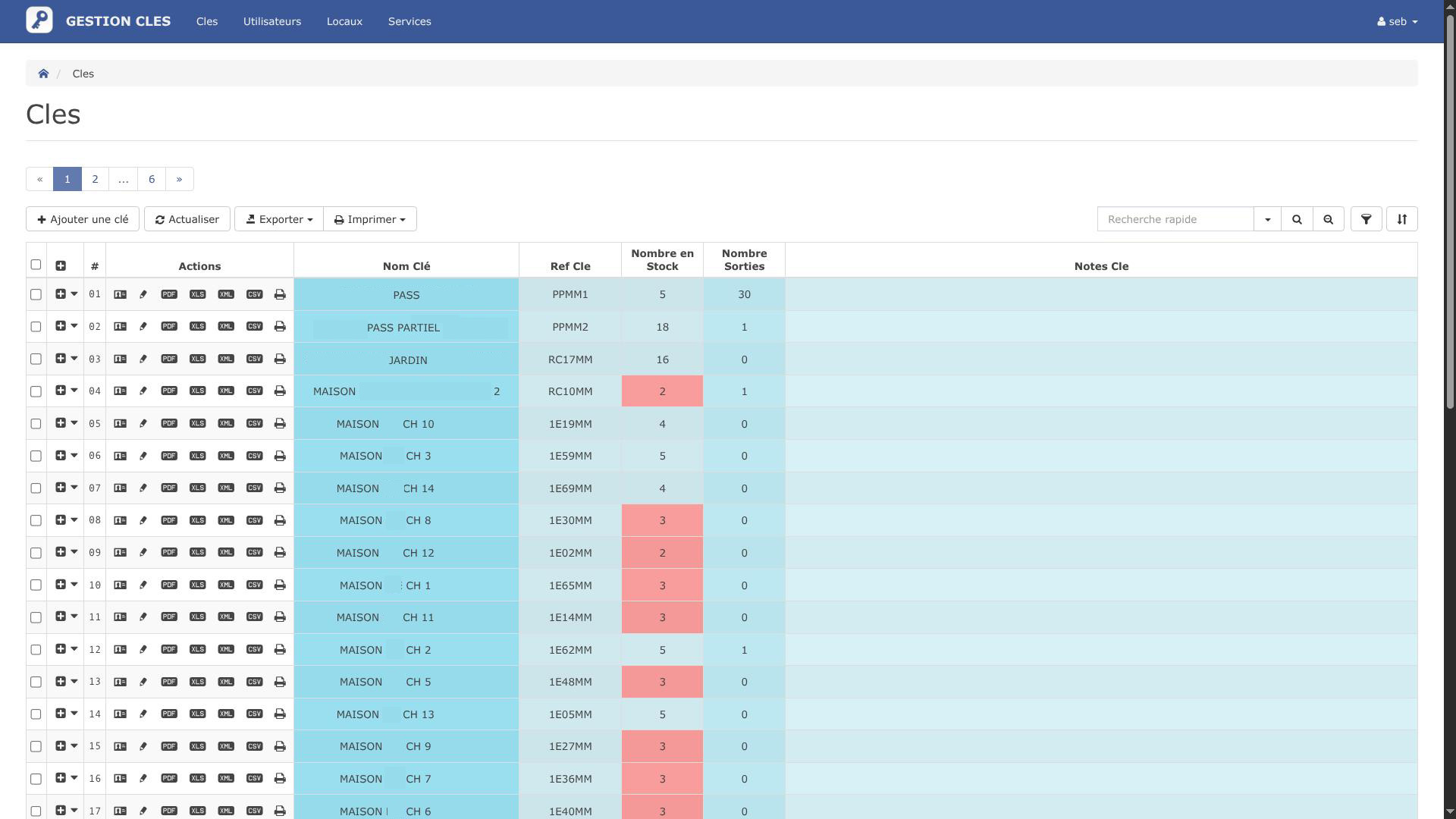Go to page 2 of the list
1456x819 pixels.
tap(95, 179)
